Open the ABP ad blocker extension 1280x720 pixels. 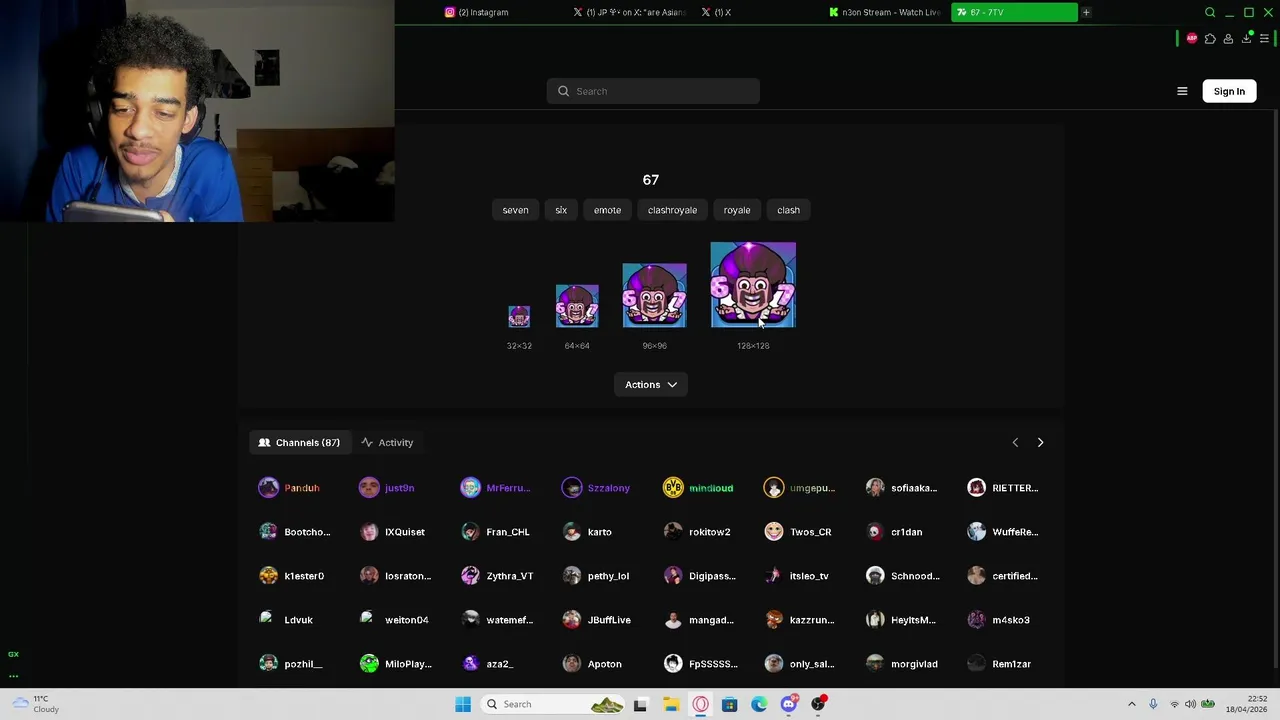click(x=1191, y=38)
